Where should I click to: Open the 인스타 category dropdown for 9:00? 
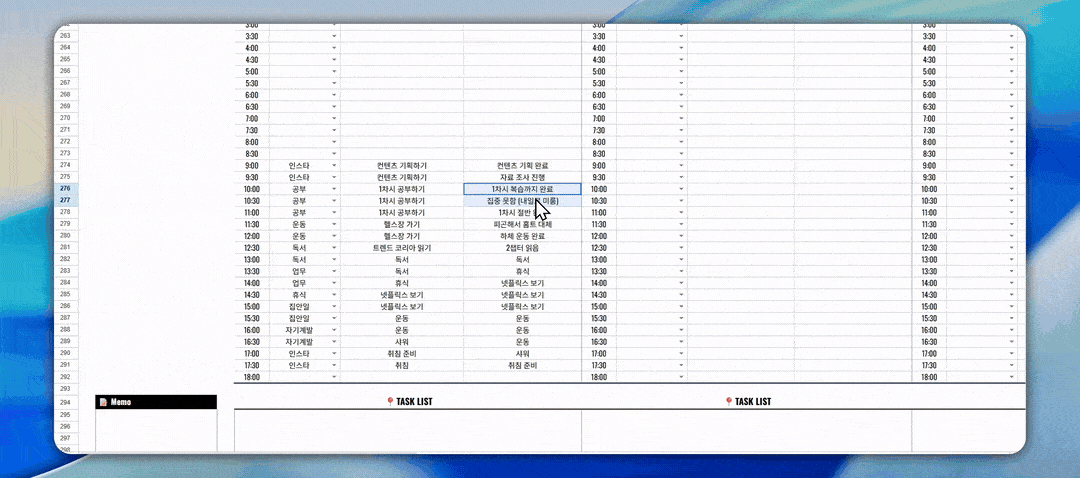334,166
